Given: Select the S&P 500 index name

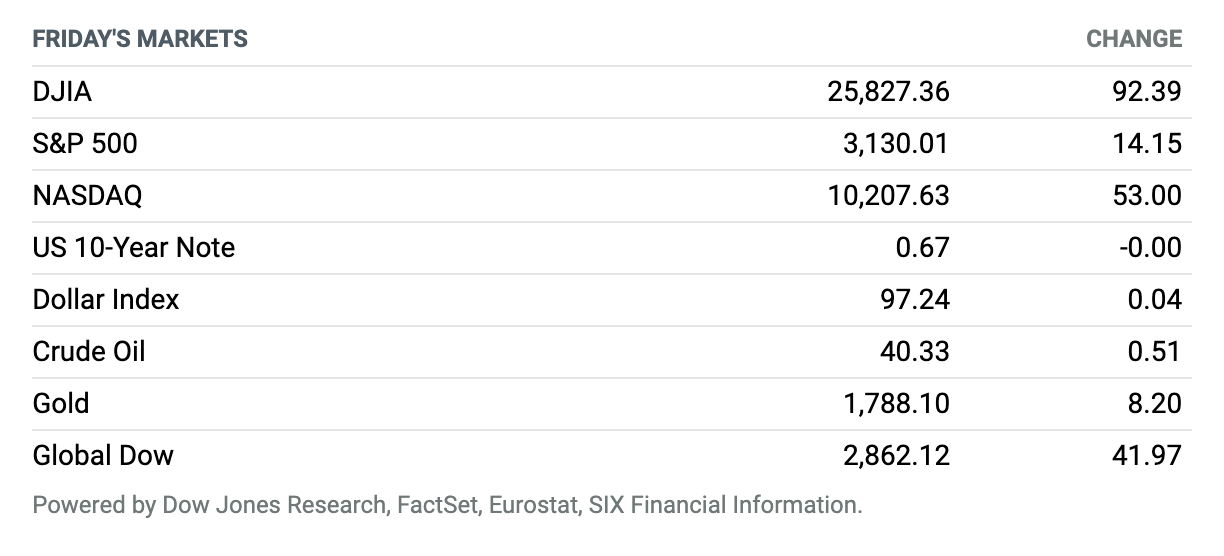Looking at the screenshot, I should (x=85, y=144).
